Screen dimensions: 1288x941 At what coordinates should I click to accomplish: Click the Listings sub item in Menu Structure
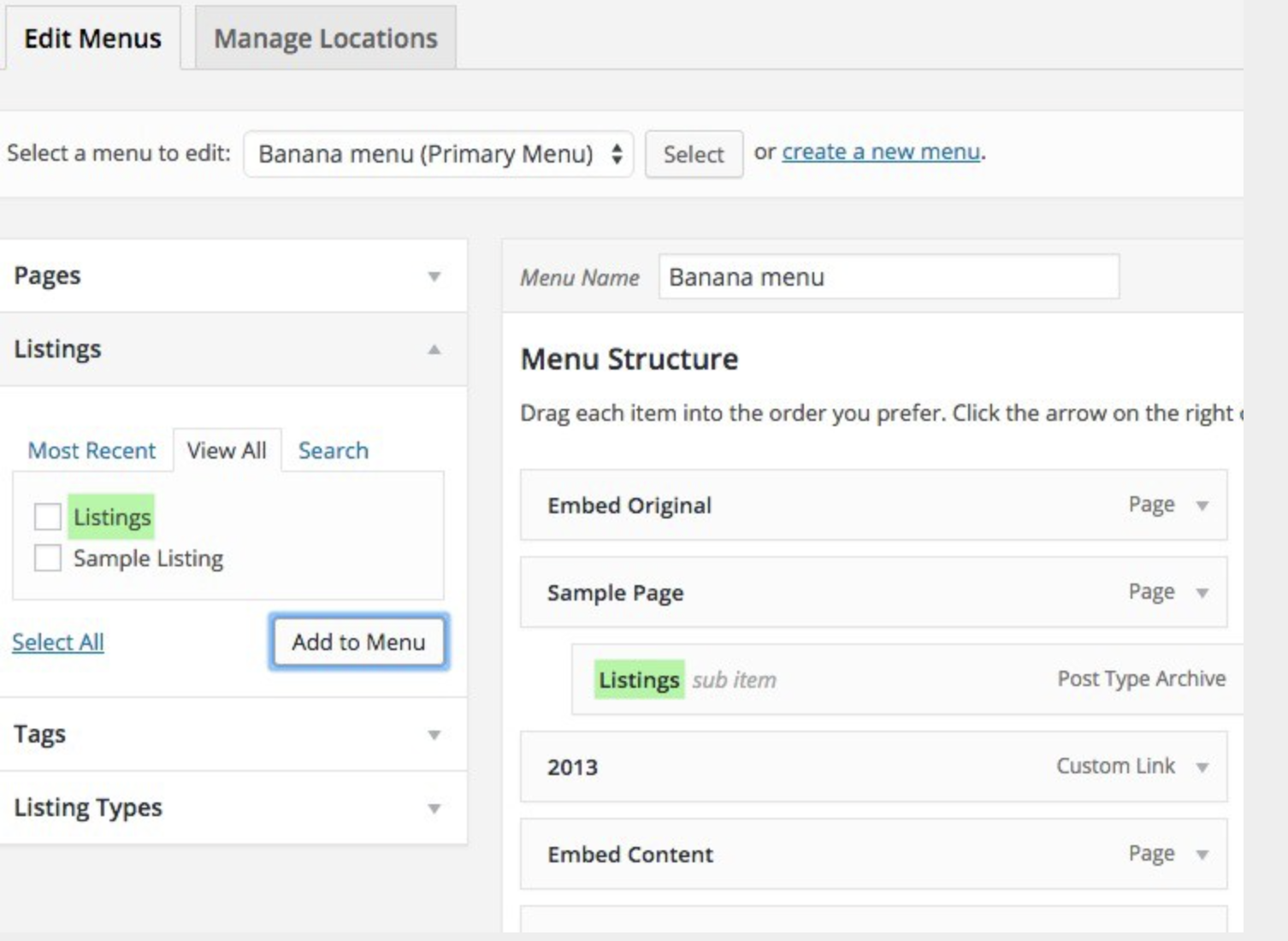(907, 679)
